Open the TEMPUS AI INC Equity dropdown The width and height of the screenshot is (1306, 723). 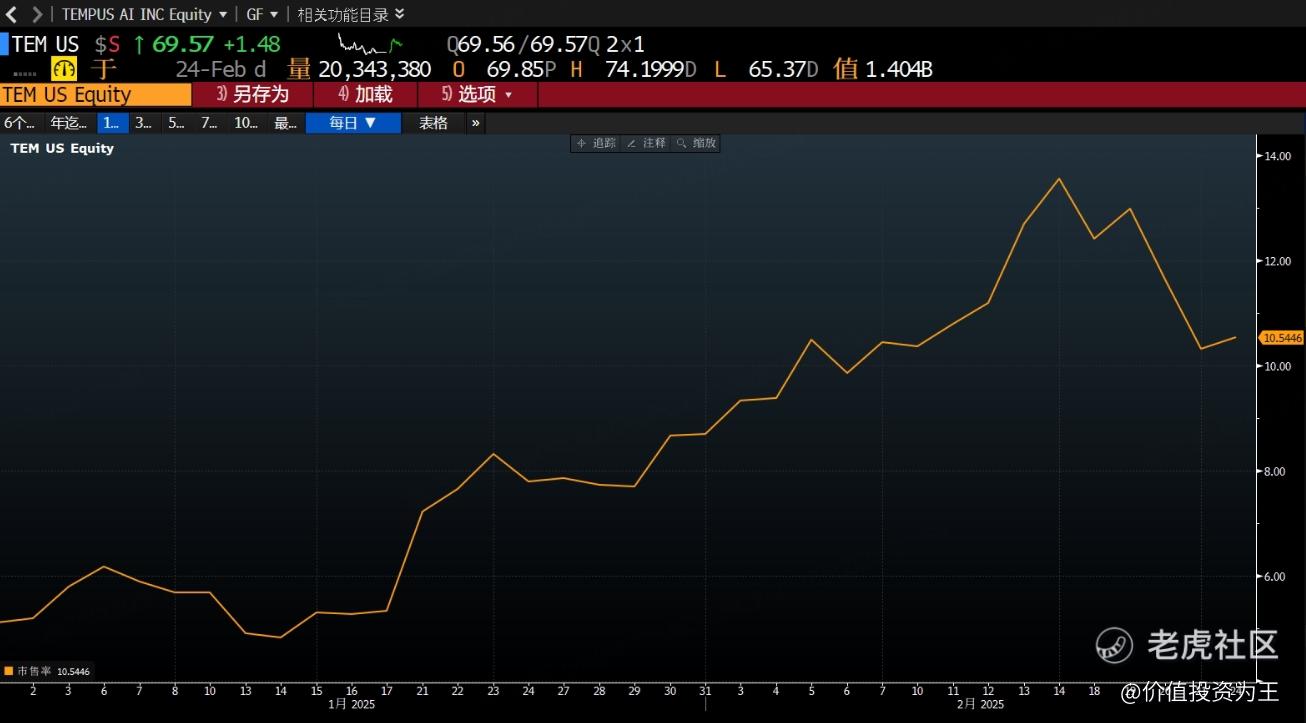pos(144,14)
